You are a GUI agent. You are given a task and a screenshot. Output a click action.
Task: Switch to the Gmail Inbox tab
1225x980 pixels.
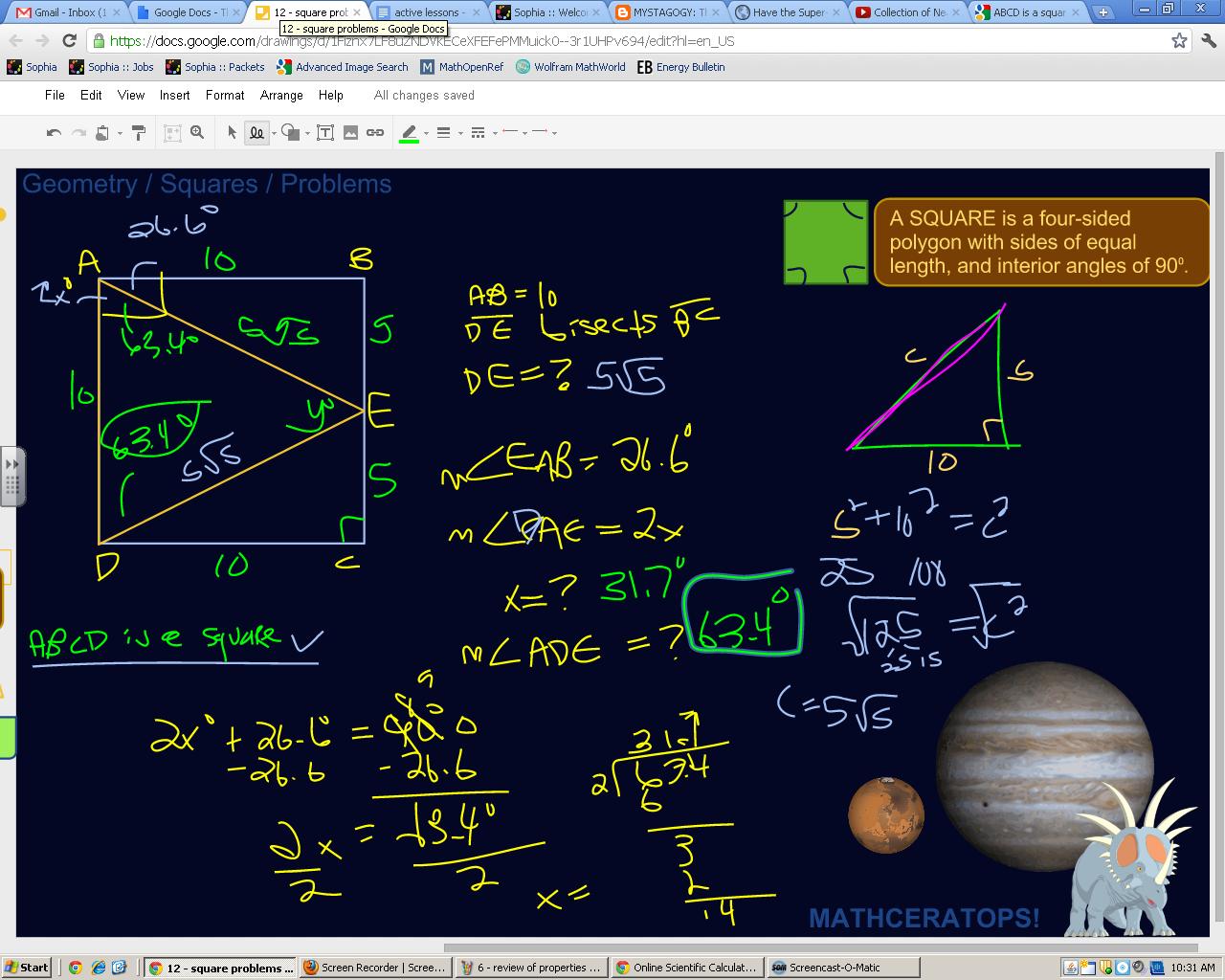tap(67, 12)
